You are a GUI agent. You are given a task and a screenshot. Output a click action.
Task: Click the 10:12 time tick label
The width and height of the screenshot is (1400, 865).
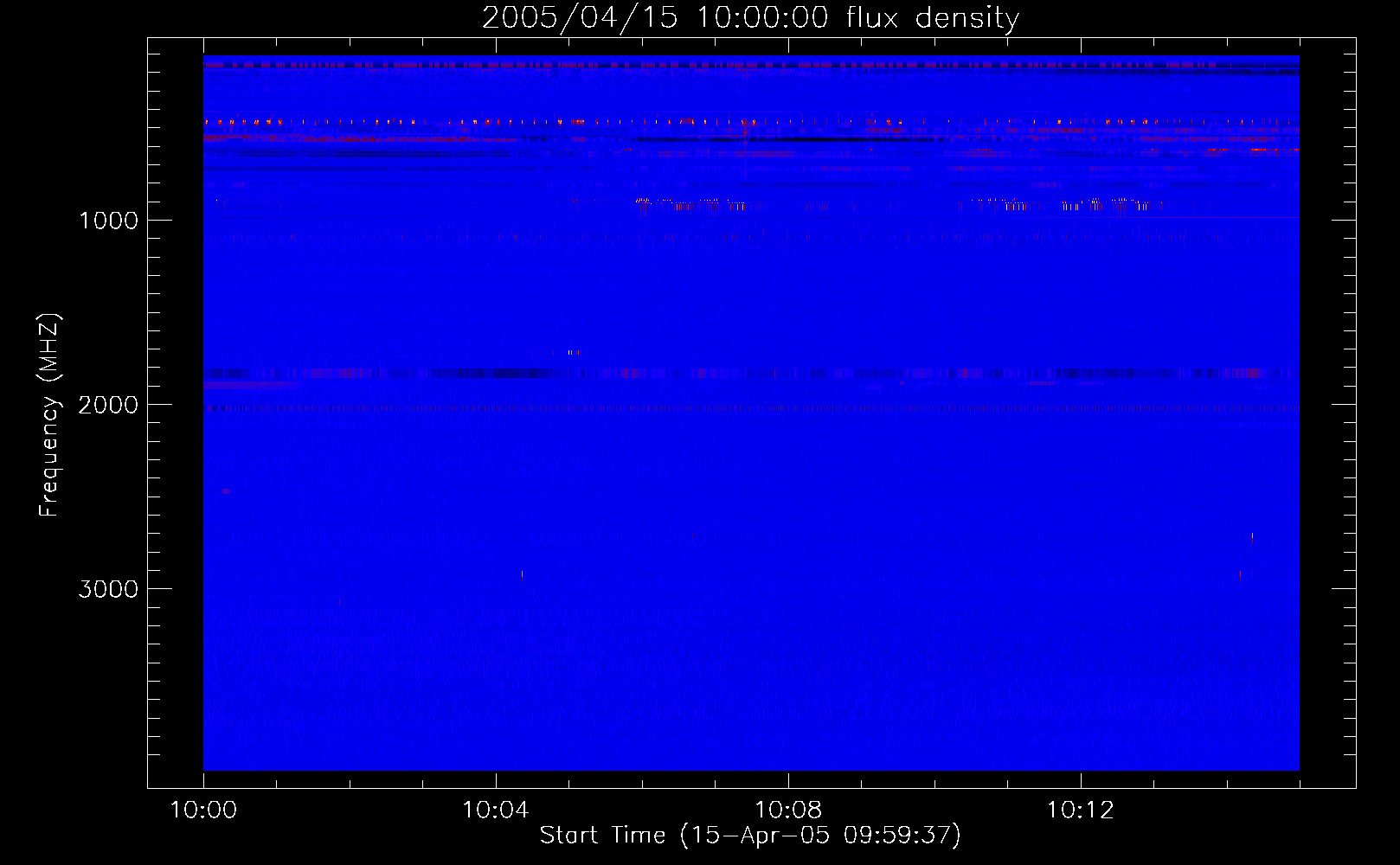(x=1080, y=810)
